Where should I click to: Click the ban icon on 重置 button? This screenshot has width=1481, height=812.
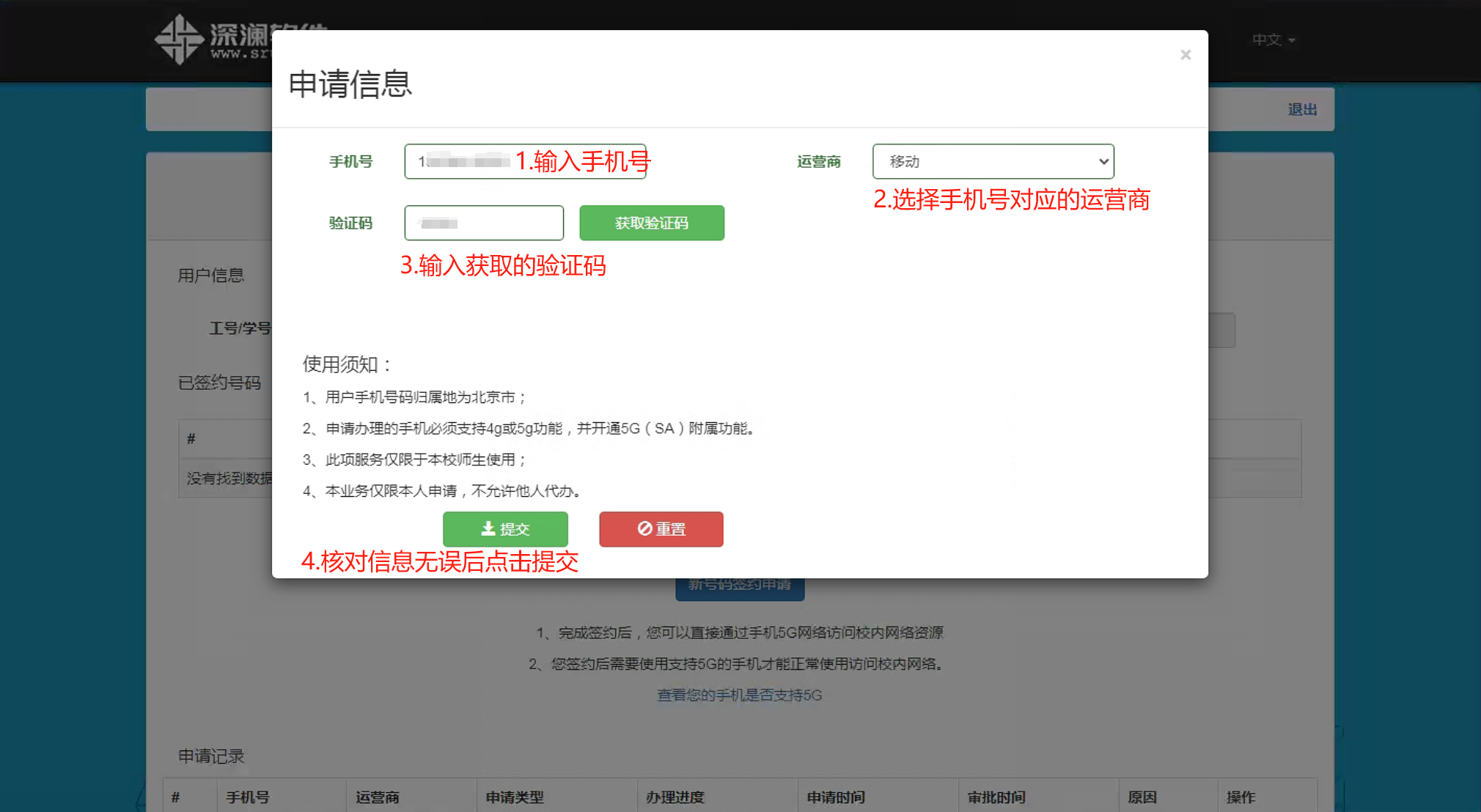pyautogui.click(x=644, y=528)
